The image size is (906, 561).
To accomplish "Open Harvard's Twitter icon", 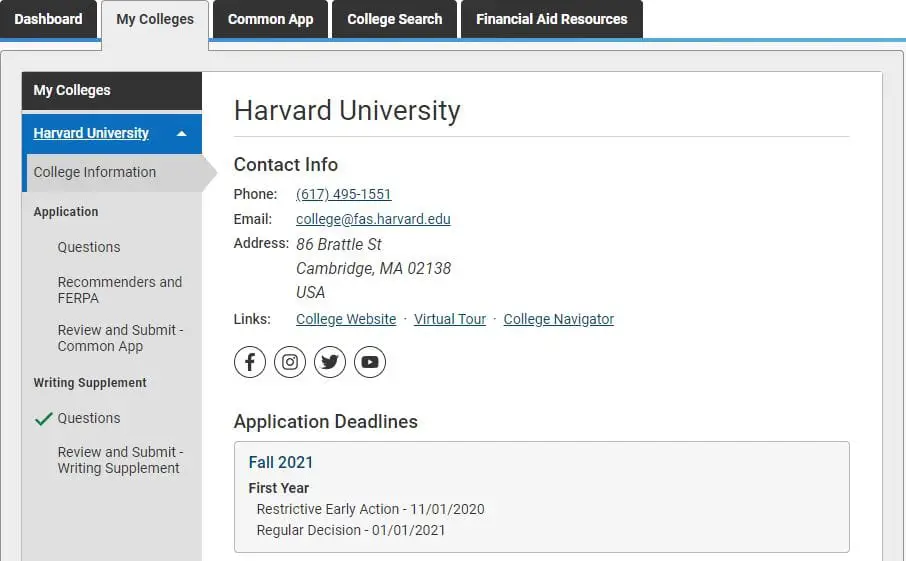I will [x=330, y=362].
